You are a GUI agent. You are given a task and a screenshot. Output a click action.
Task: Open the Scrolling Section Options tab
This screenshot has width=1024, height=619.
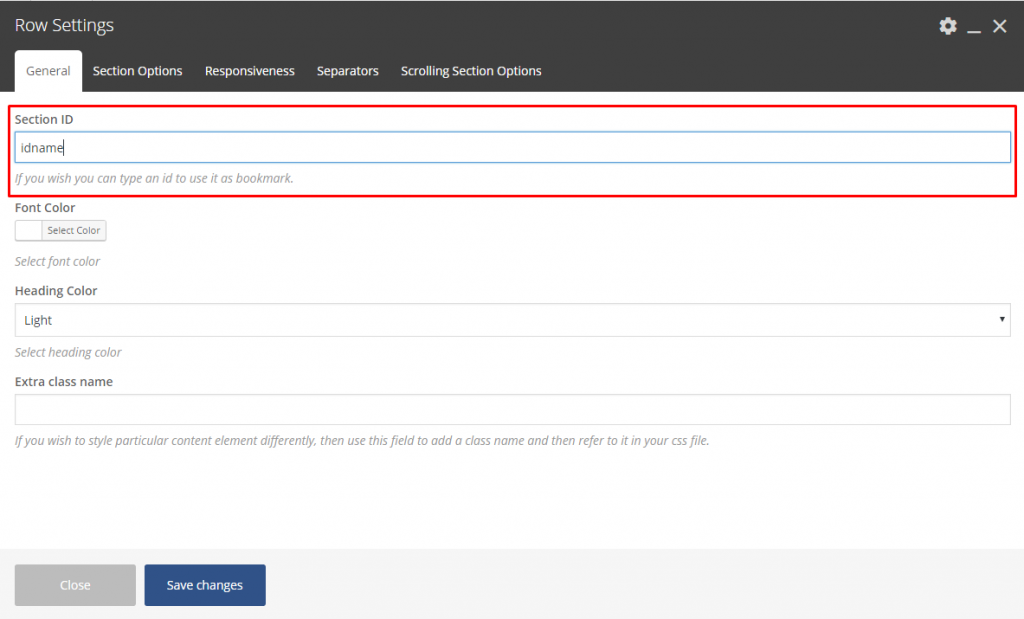471,71
